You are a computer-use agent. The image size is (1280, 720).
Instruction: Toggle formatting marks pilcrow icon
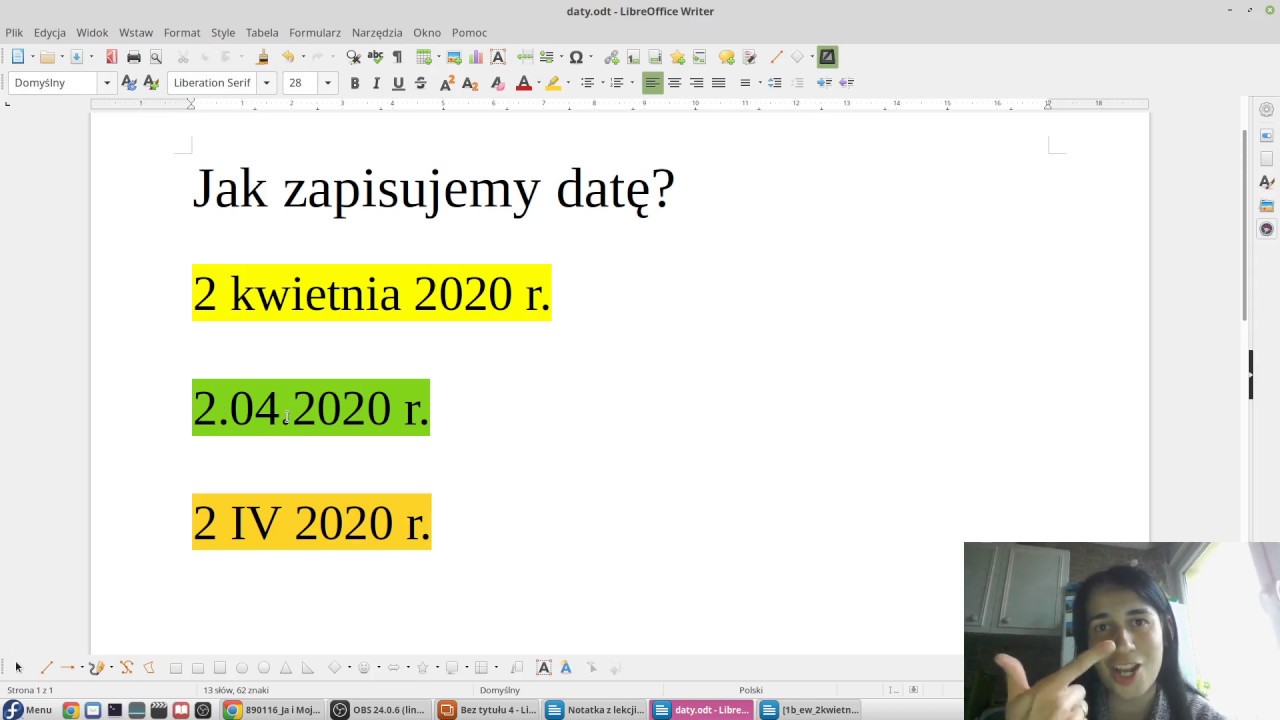pos(397,57)
